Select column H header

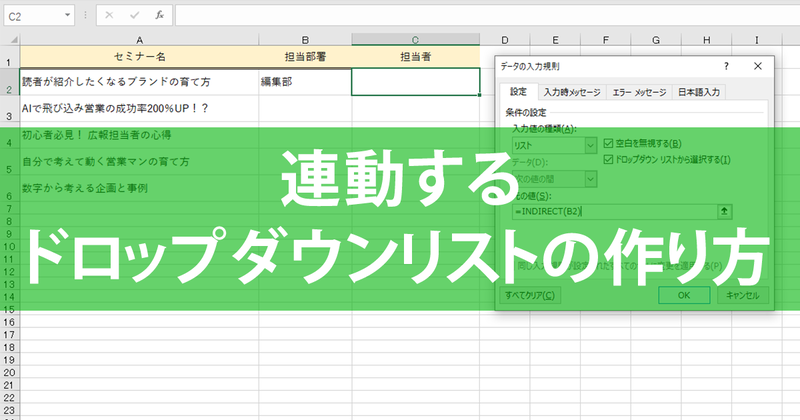[706, 40]
